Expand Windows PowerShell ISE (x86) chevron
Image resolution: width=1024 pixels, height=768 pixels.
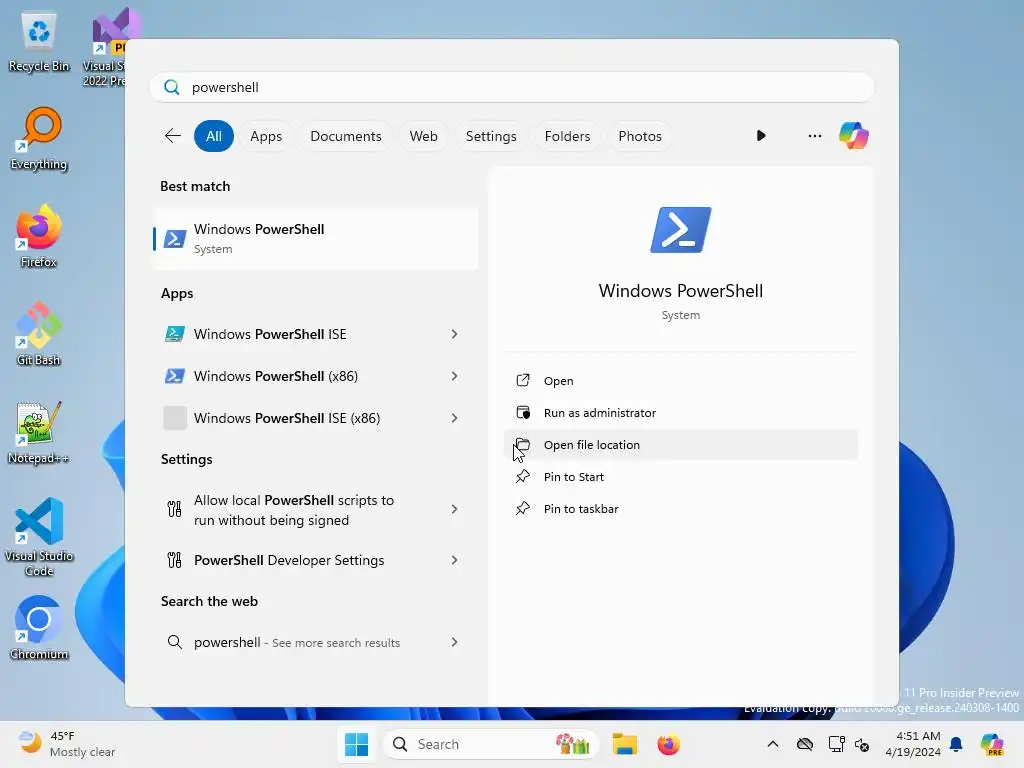point(455,418)
